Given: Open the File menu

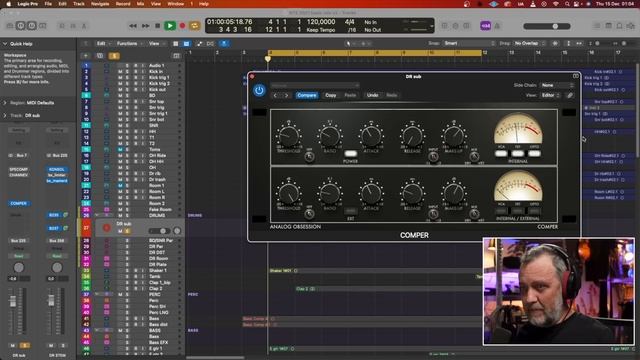Looking at the screenshot, I should pyautogui.click(x=48, y=4).
